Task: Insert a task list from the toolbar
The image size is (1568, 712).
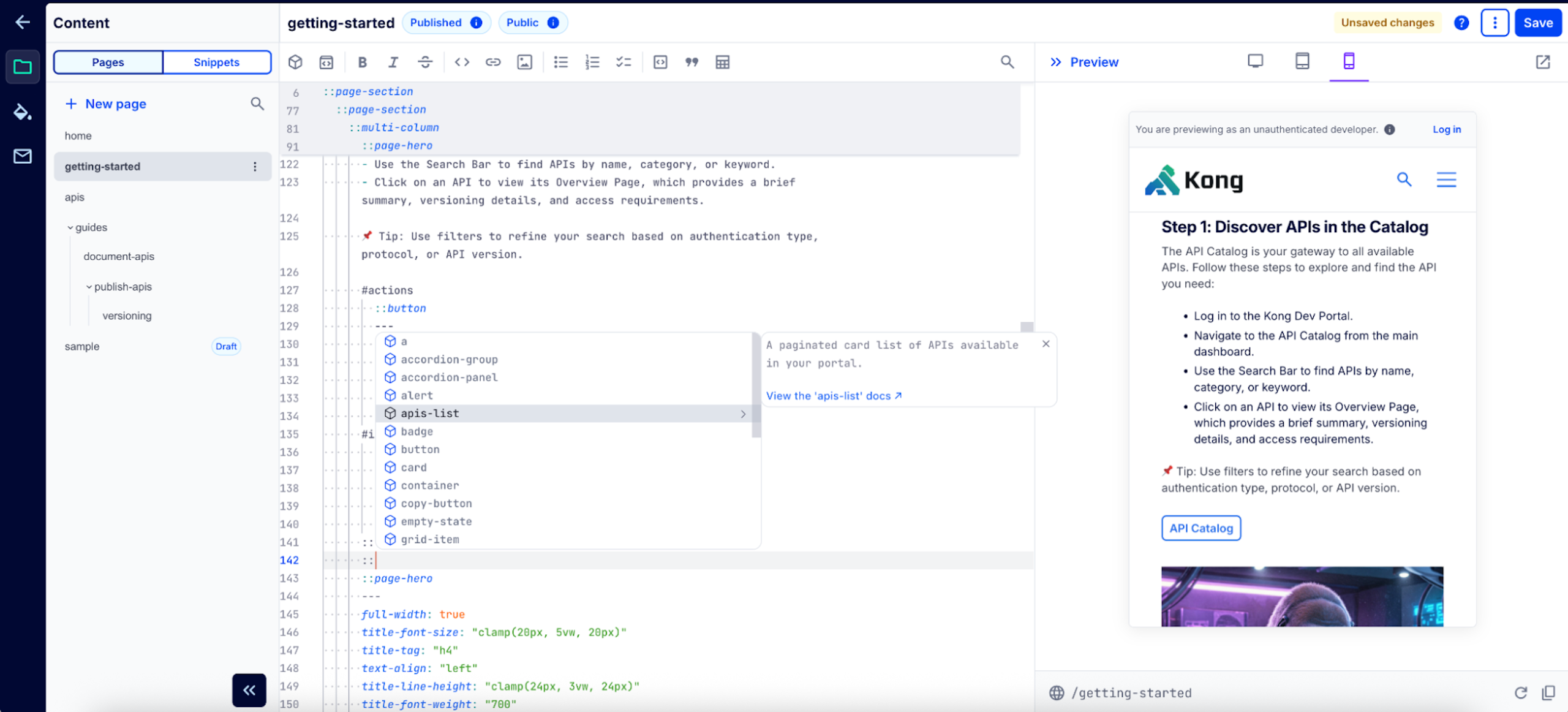Action: coord(623,62)
